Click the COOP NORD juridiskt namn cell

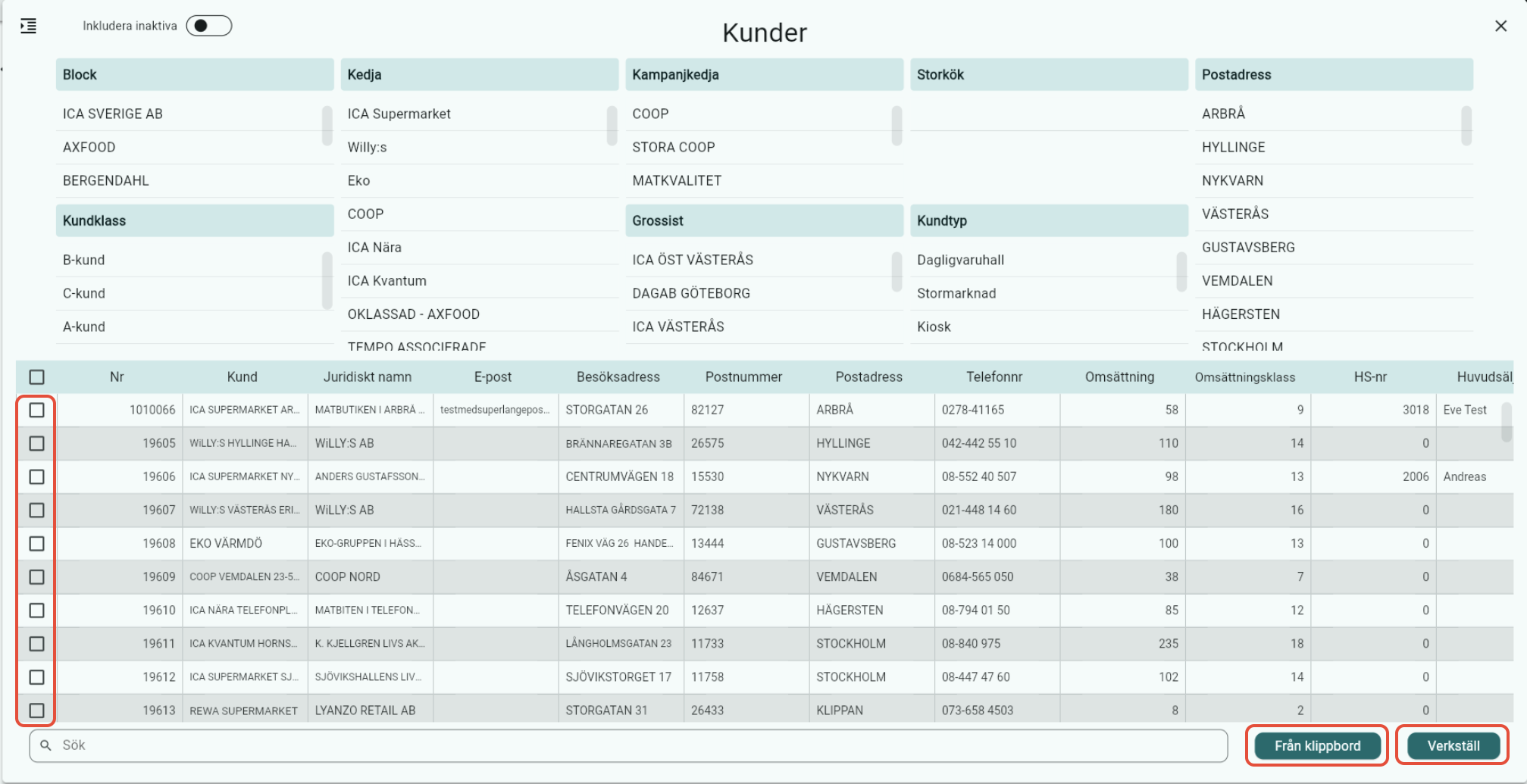click(x=371, y=576)
